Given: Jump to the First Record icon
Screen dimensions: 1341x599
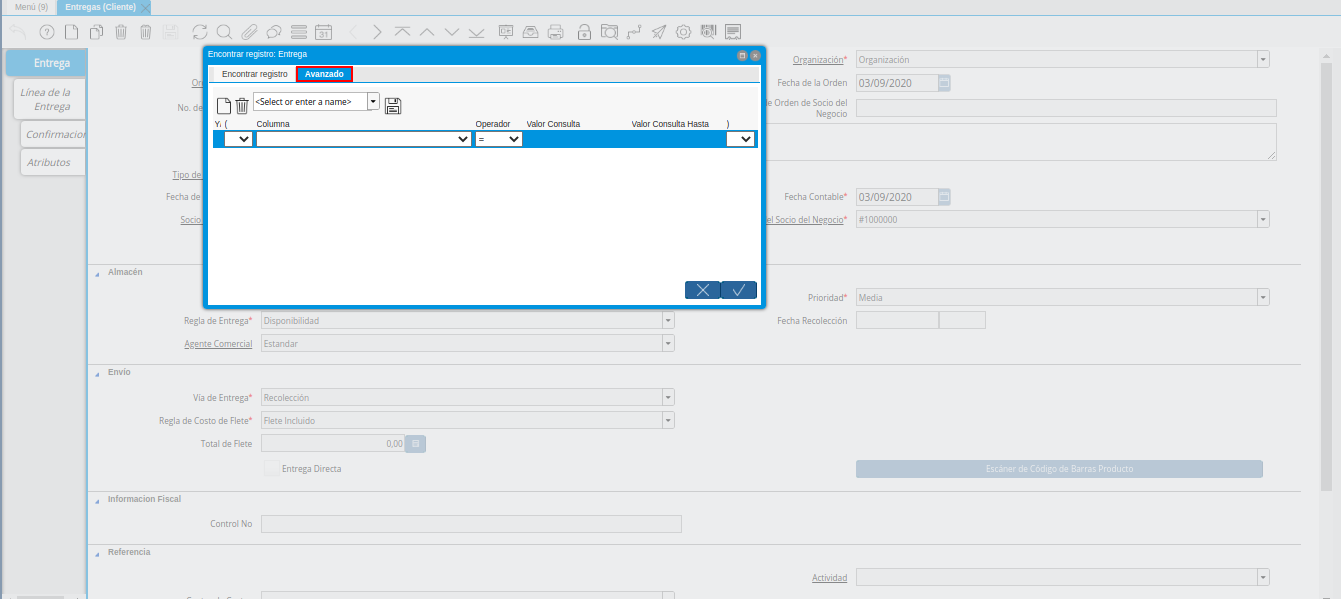Looking at the screenshot, I should coord(402,32).
